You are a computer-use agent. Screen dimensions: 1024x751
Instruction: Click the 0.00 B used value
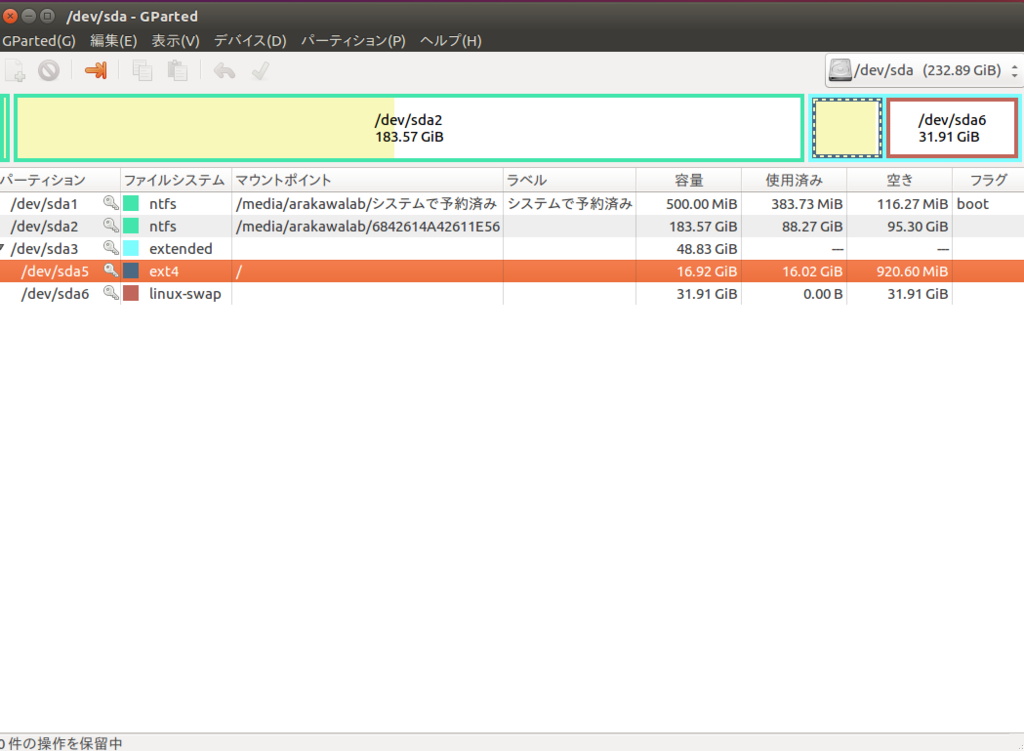point(823,294)
